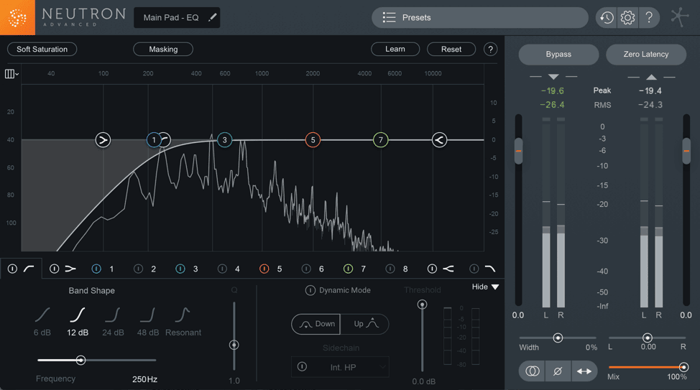The width and height of the screenshot is (700, 390).
Task: Open settings gear in header
Action: coord(628,18)
